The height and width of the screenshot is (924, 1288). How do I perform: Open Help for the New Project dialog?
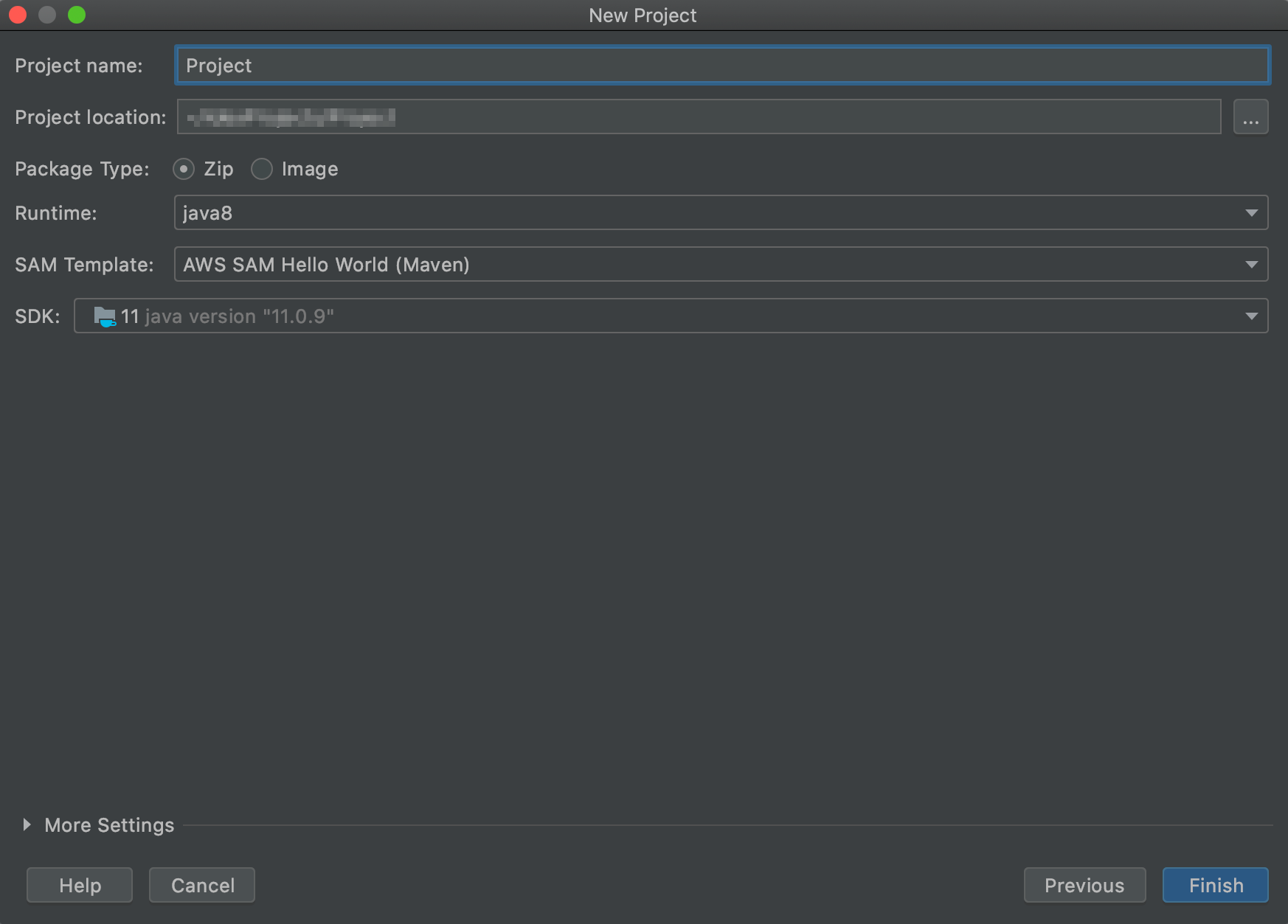pyautogui.click(x=79, y=885)
